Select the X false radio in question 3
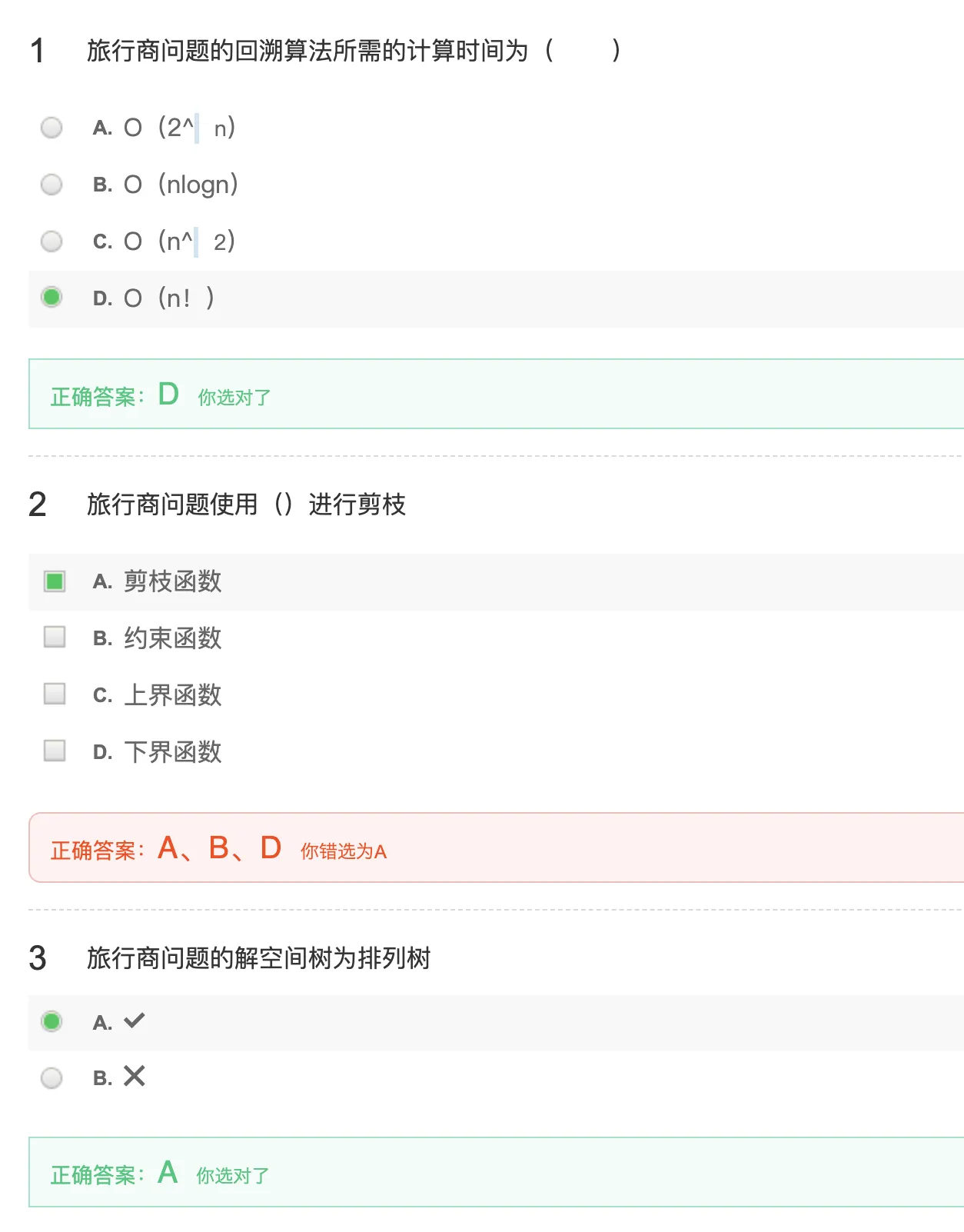This screenshot has height=1232, width=964. (x=52, y=1077)
